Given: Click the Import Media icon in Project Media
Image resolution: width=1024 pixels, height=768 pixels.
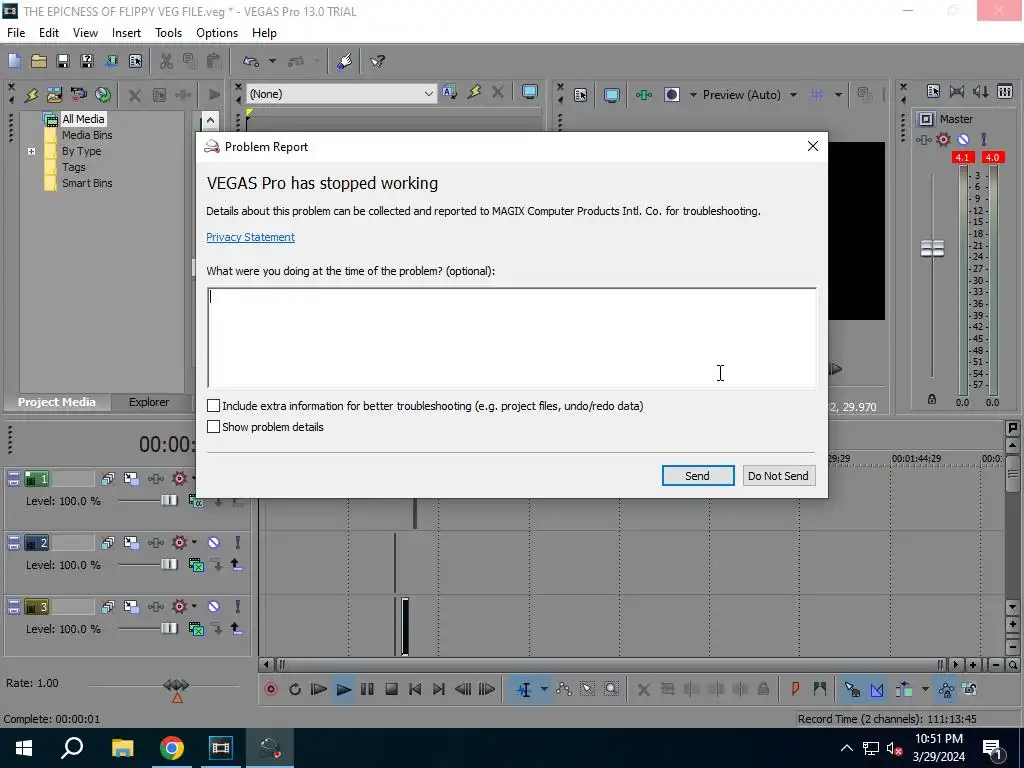Looking at the screenshot, I should 55,95.
